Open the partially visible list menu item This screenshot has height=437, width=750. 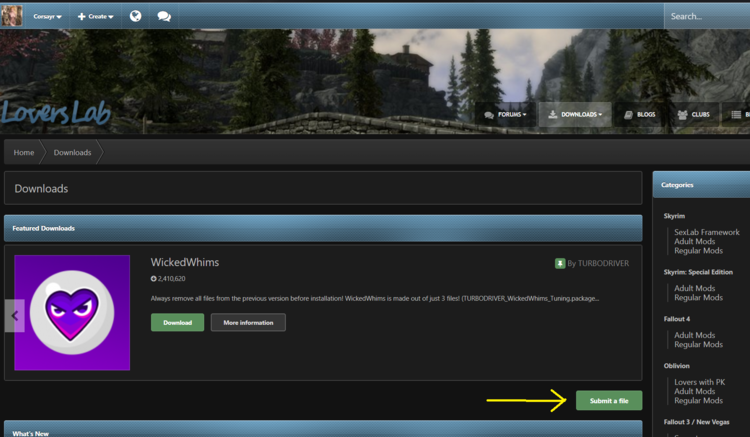point(737,115)
